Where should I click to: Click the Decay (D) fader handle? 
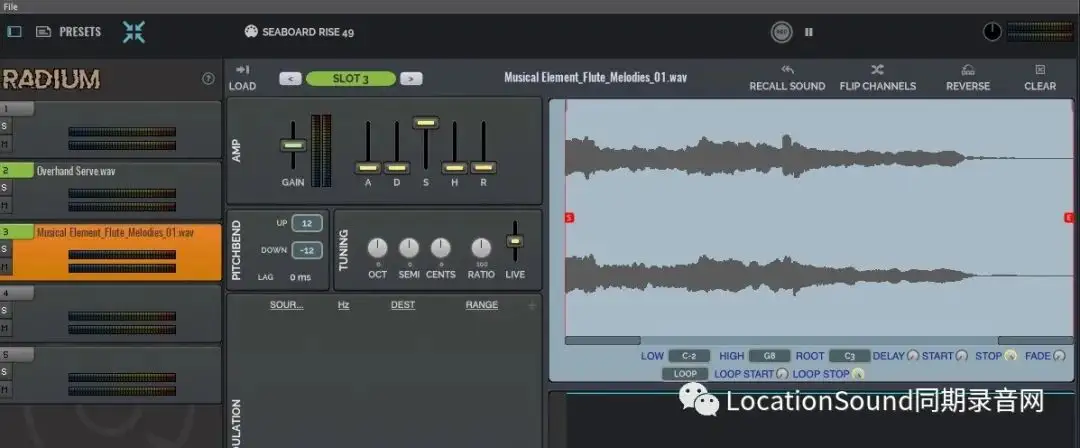pos(397,167)
